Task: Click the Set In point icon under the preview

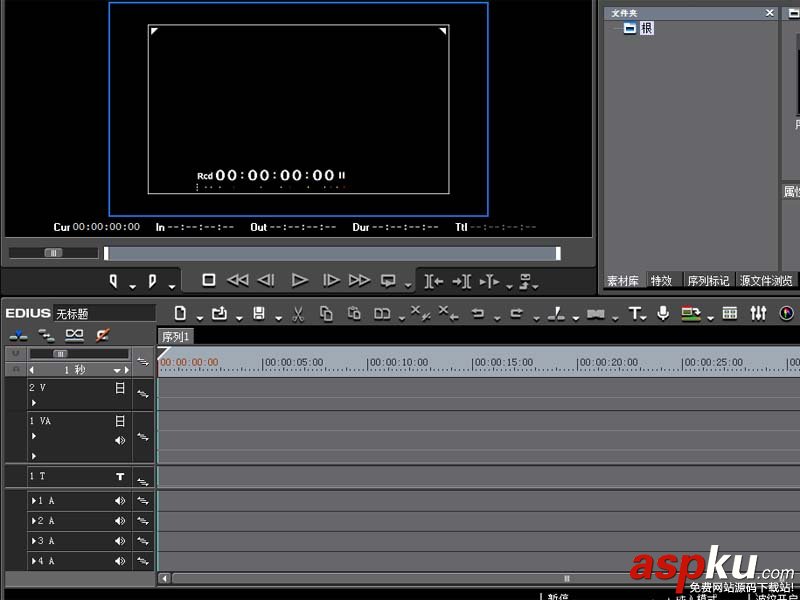Action: 431,283
